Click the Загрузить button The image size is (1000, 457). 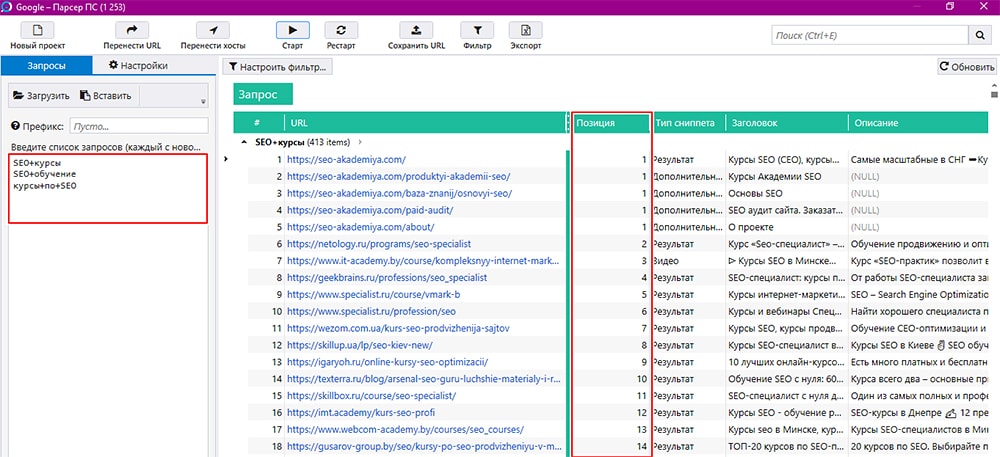click(x=41, y=96)
